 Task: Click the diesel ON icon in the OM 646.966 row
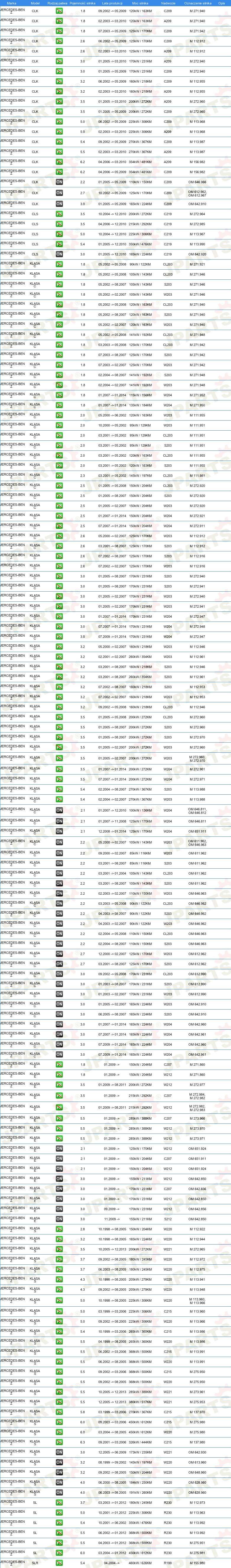point(59,182)
